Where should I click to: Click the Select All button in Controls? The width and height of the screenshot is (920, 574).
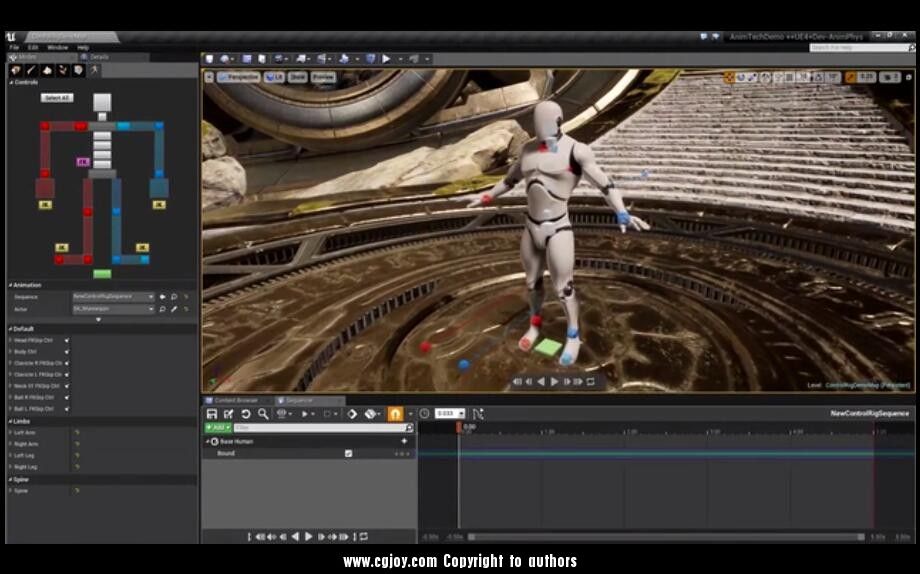tap(57, 98)
